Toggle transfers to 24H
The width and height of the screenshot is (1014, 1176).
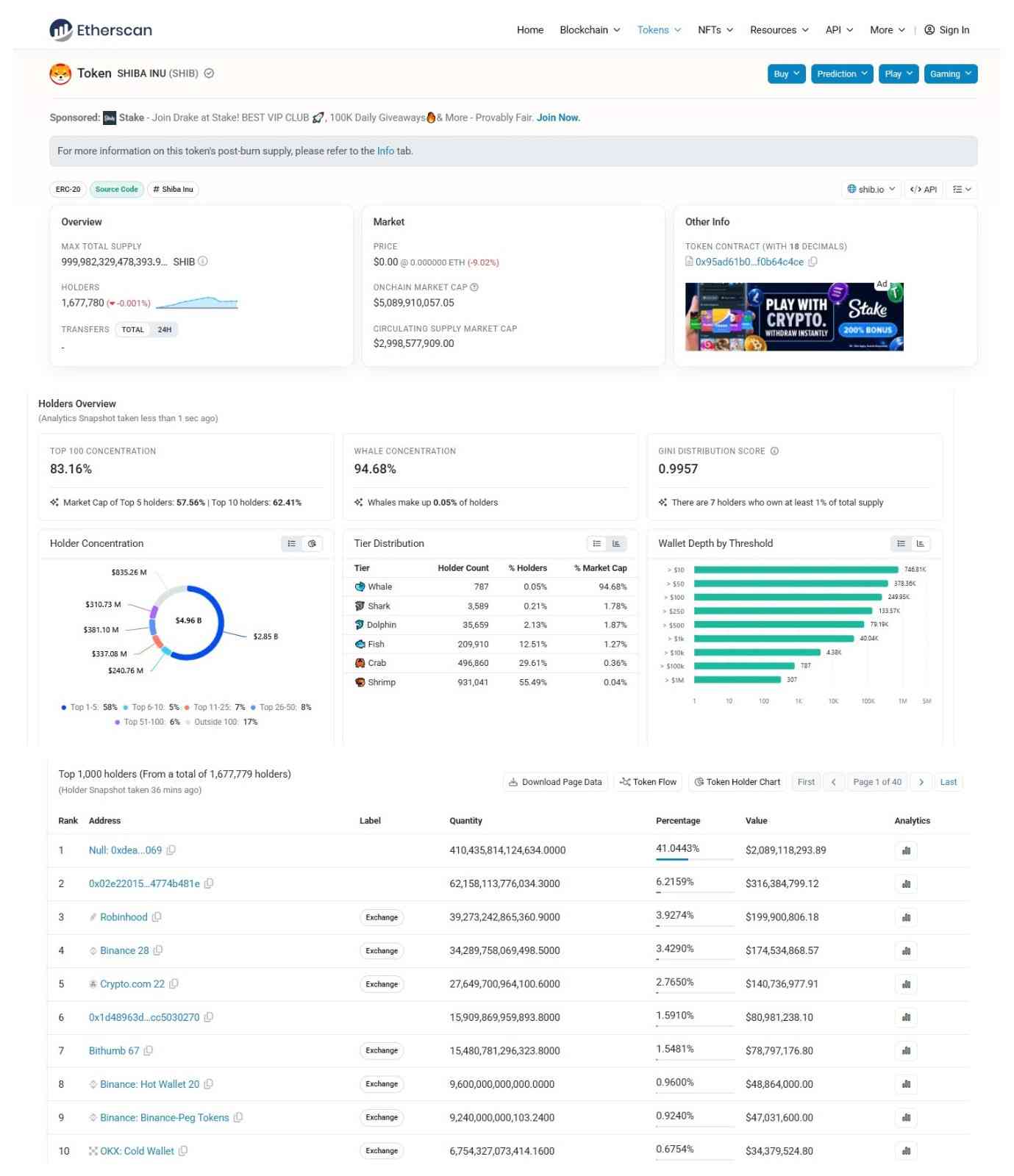point(164,329)
